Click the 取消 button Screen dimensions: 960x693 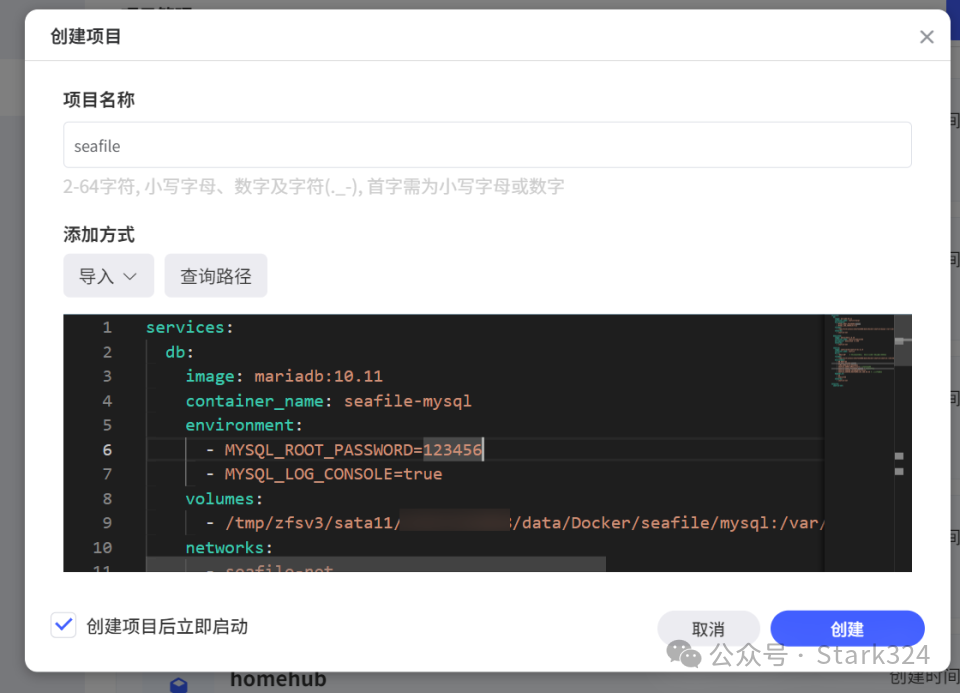click(708, 629)
